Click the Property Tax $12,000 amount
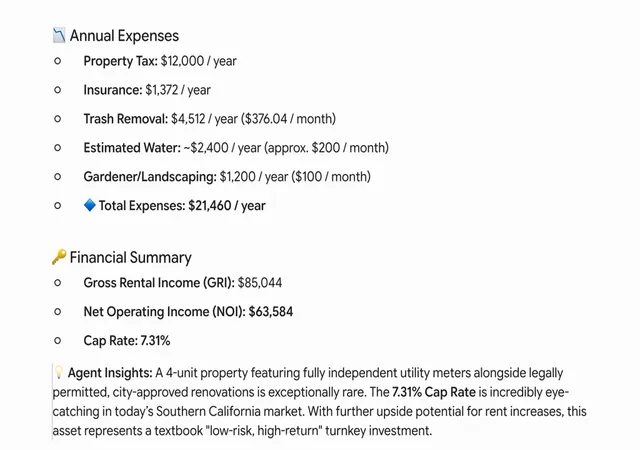This screenshot has height=450, width=640. tap(182, 61)
